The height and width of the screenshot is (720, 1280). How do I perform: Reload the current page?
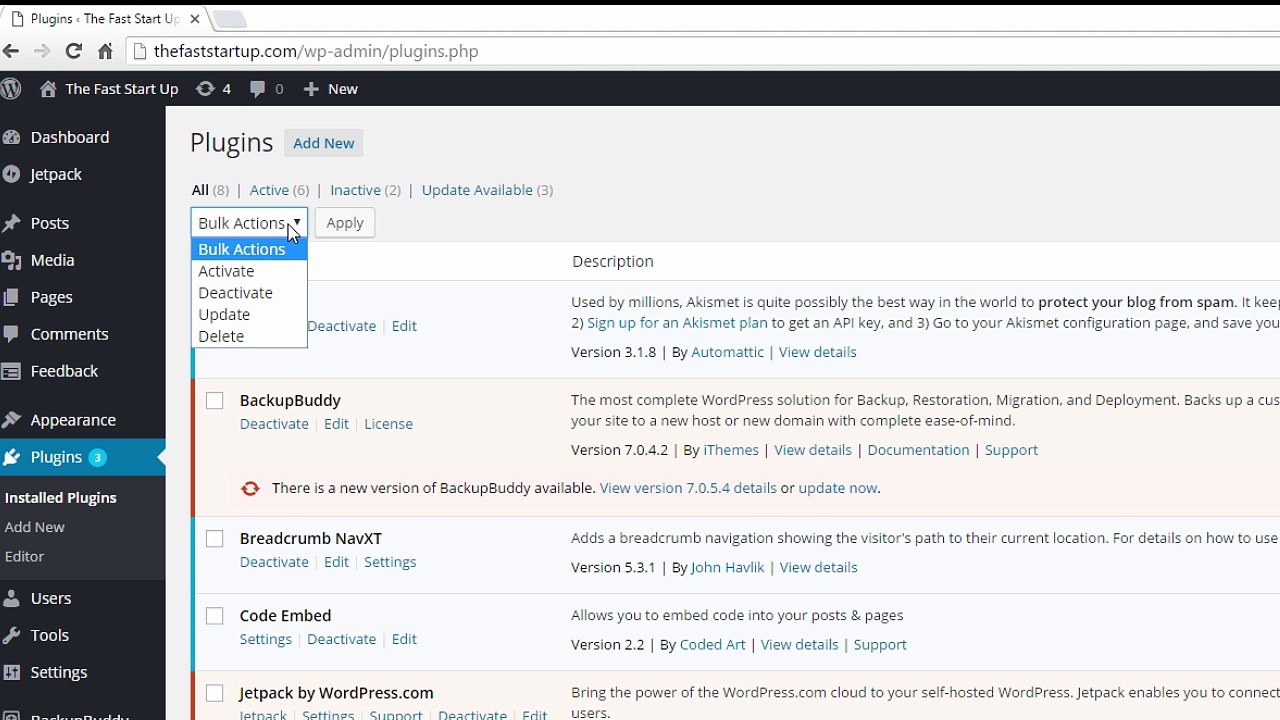tap(73, 51)
